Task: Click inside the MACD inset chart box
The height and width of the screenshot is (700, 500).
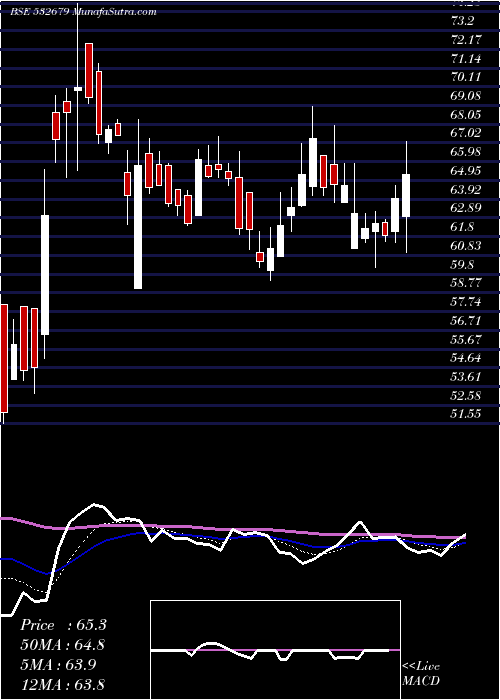Action: tap(275, 650)
